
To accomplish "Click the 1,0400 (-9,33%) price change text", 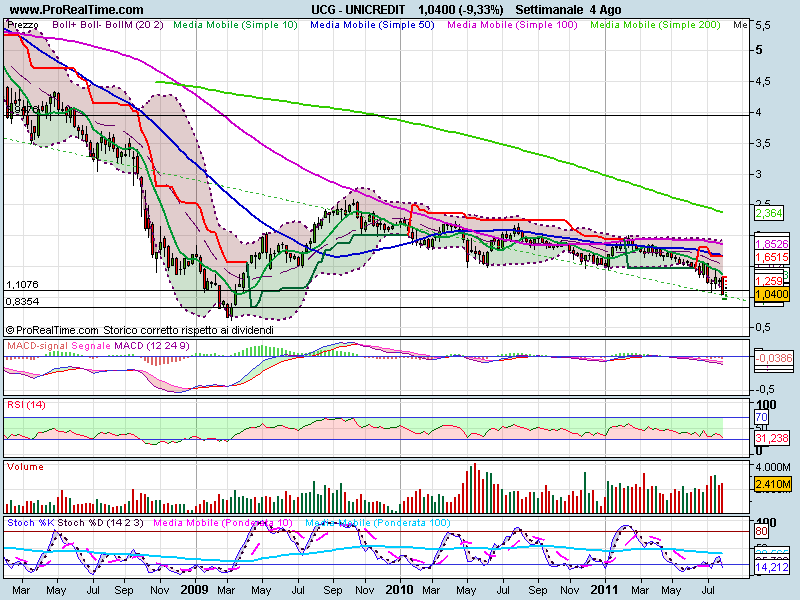I will coord(461,9).
